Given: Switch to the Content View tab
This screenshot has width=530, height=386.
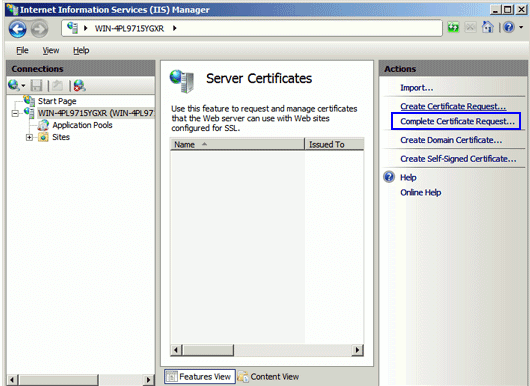Looking at the screenshot, I should pyautogui.click(x=268, y=377).
